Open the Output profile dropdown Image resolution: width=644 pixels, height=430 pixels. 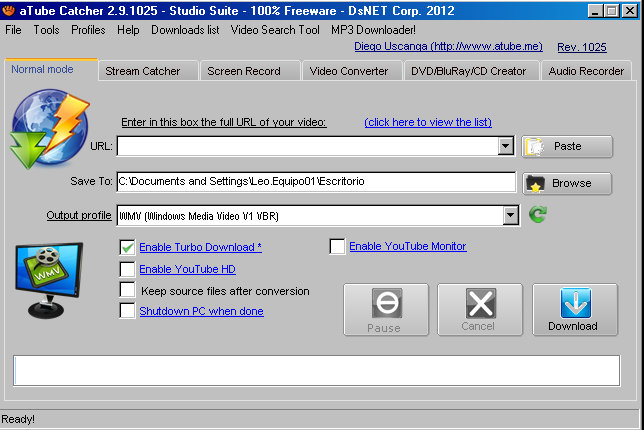click(x=511, y=215)
